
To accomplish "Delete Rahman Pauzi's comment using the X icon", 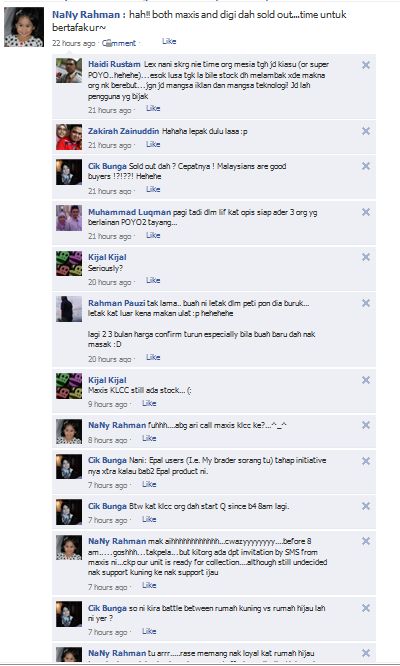I will 366,303.
